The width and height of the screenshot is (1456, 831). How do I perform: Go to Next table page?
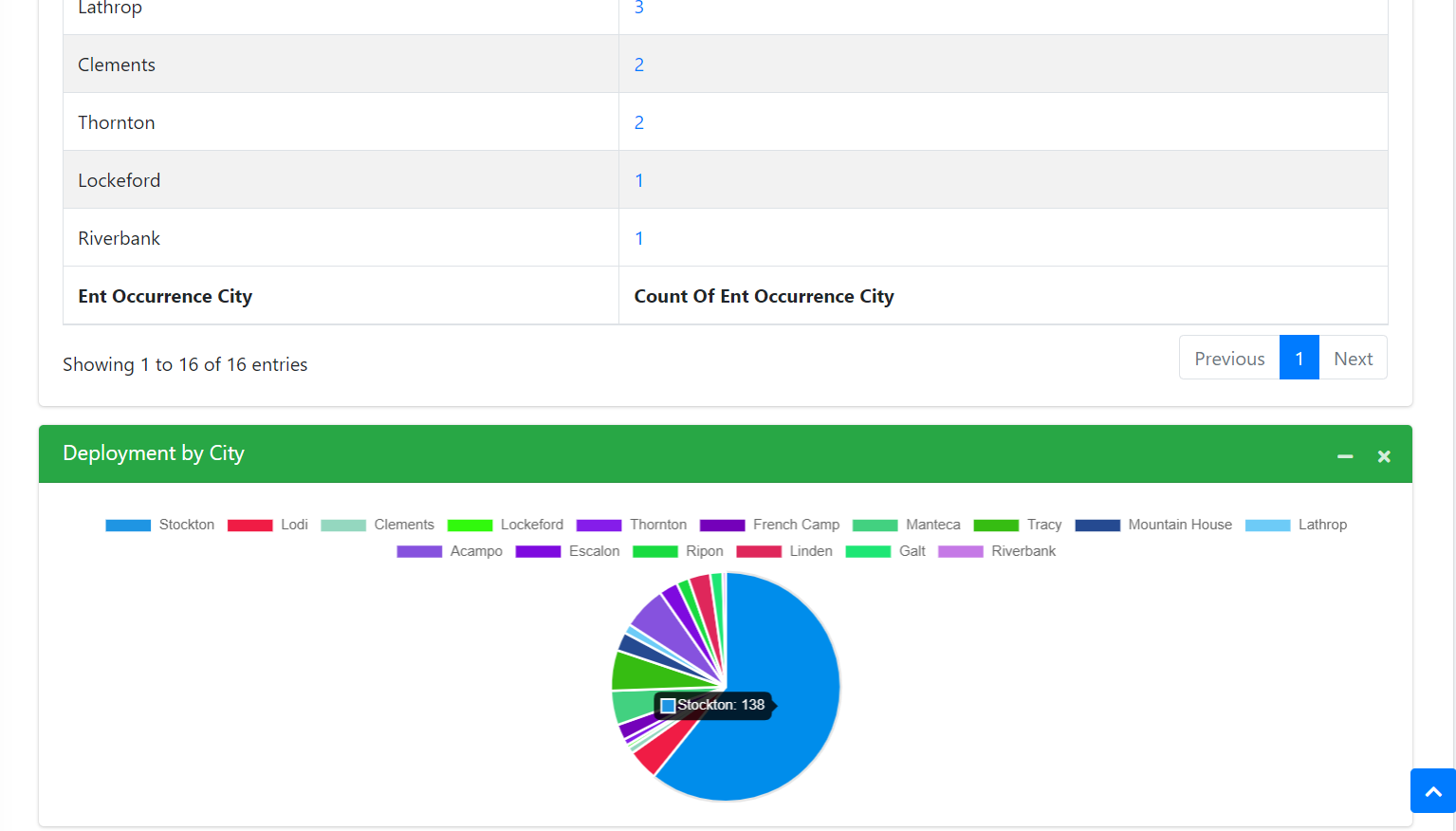(1353, 359)
